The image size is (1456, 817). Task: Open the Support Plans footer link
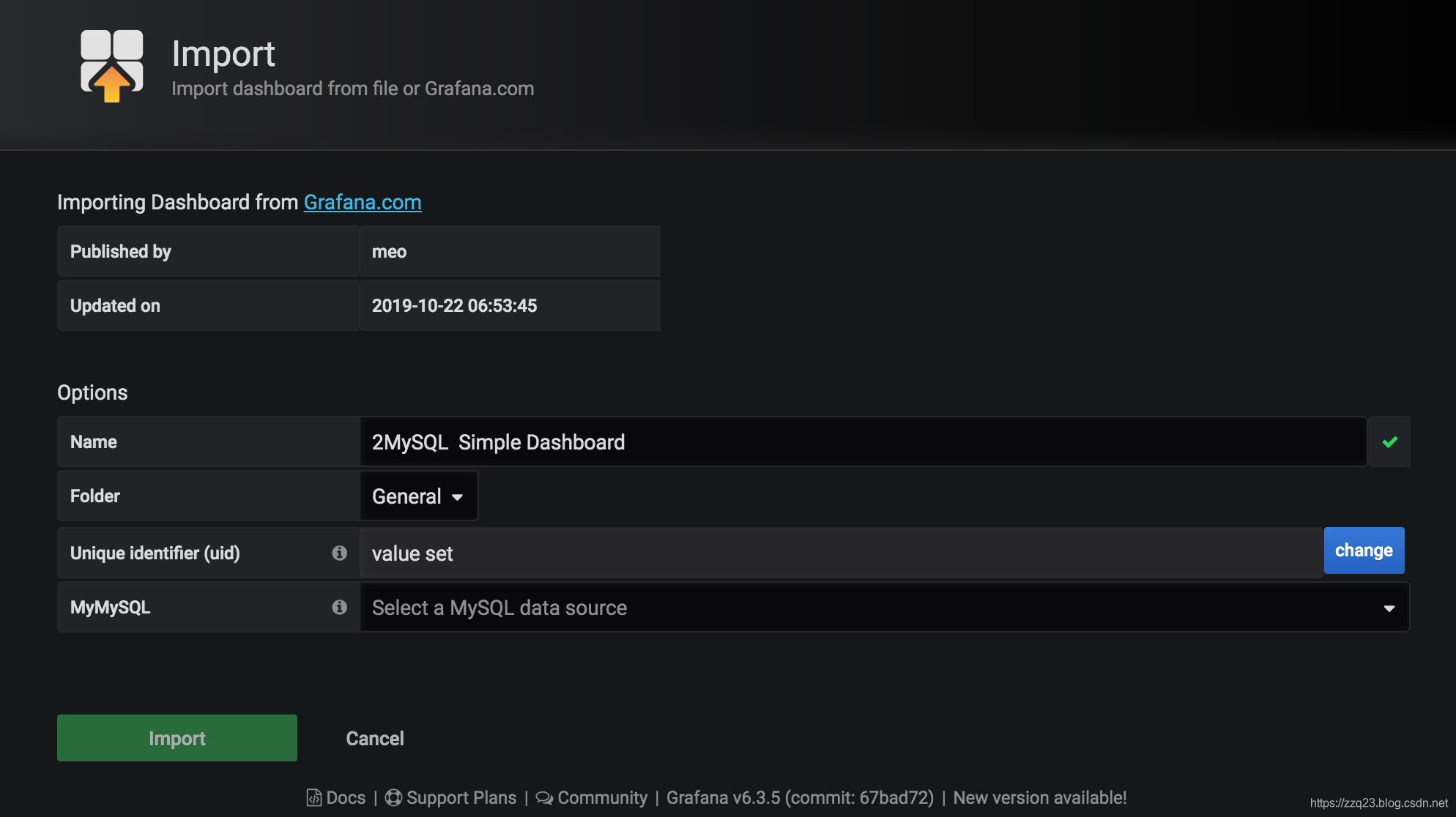[x=461, y=798]
